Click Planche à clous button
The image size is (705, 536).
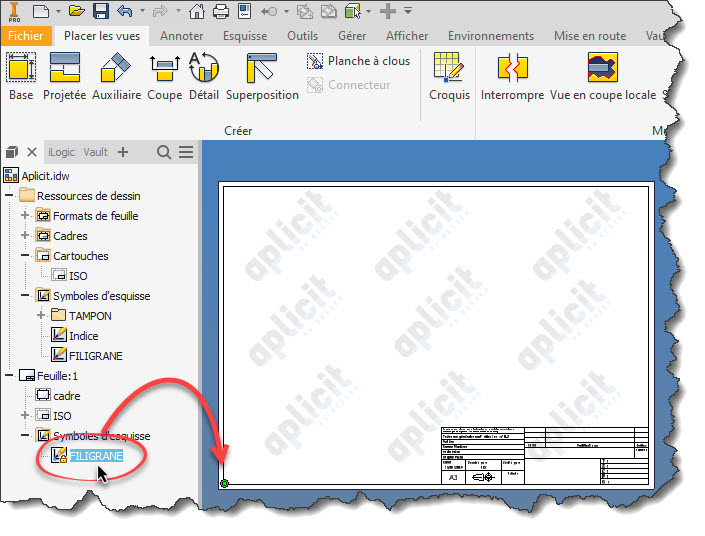(358, 61)
